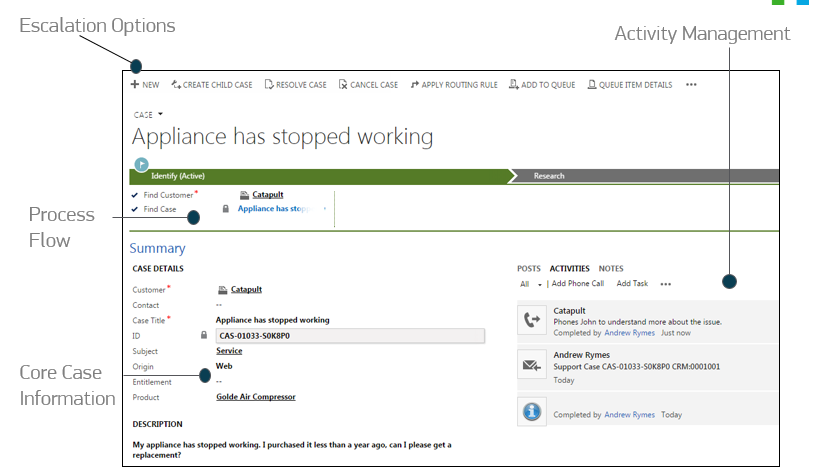Click the case title Appliance has stopped working

click(282, 137)
